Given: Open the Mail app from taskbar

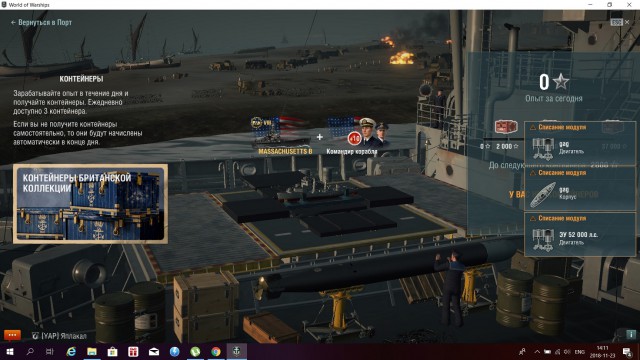Looking at the screenshot, I should [x=154, y=351].
